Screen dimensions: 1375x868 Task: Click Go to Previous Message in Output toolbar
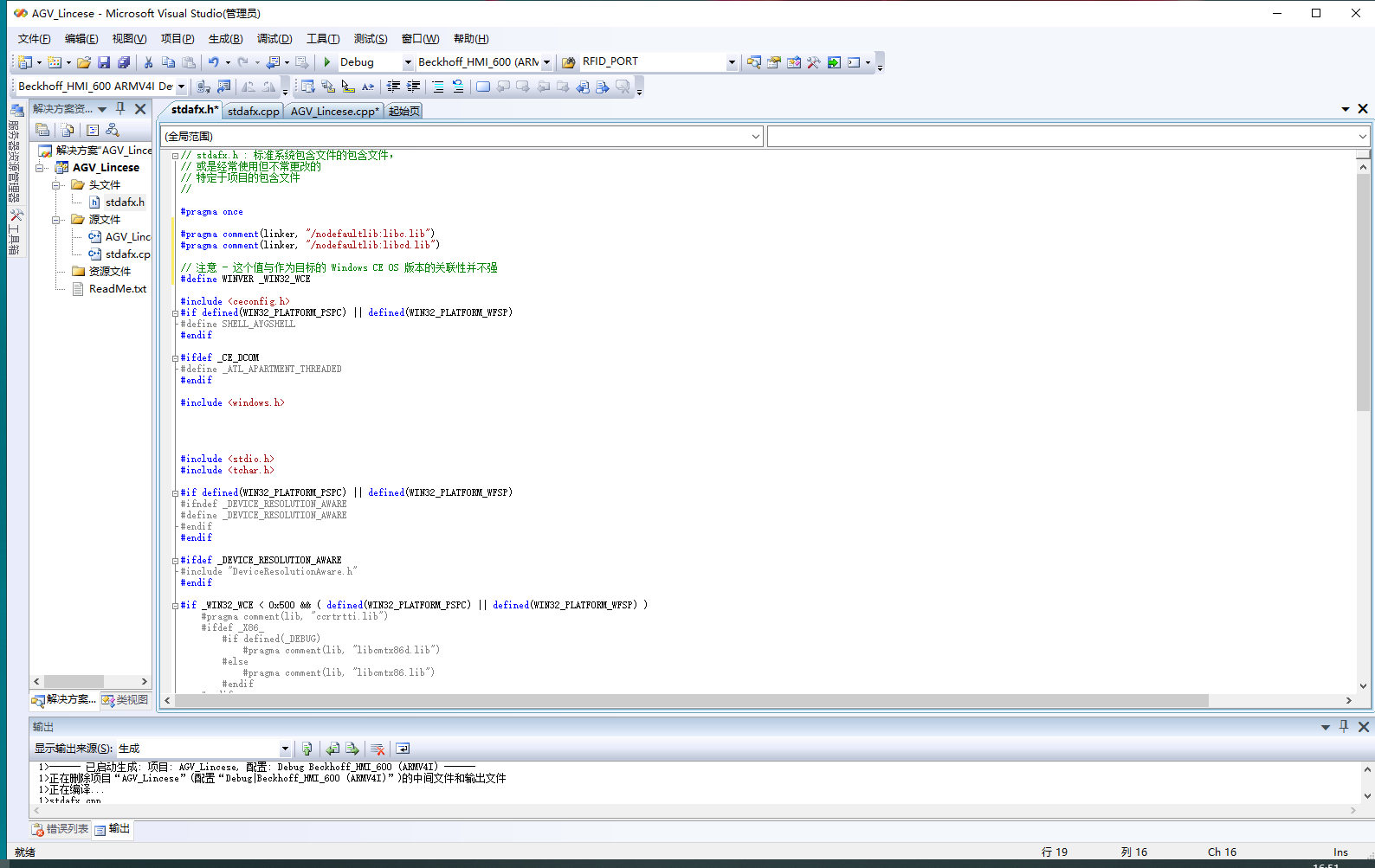[x=332, y=749]
